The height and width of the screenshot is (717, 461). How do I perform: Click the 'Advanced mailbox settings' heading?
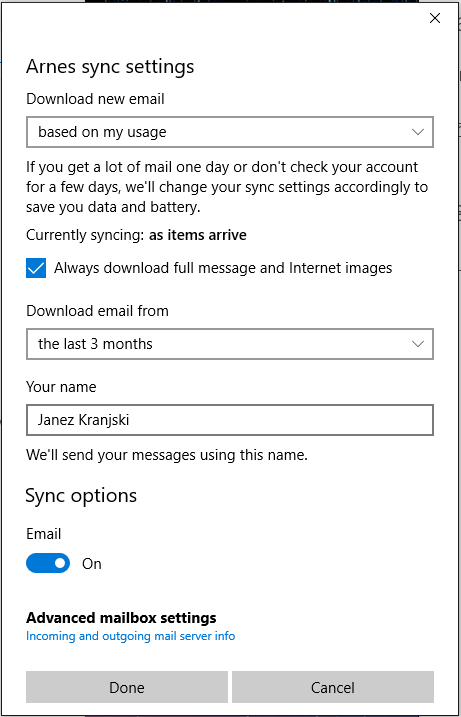click(x=121, y=618)
